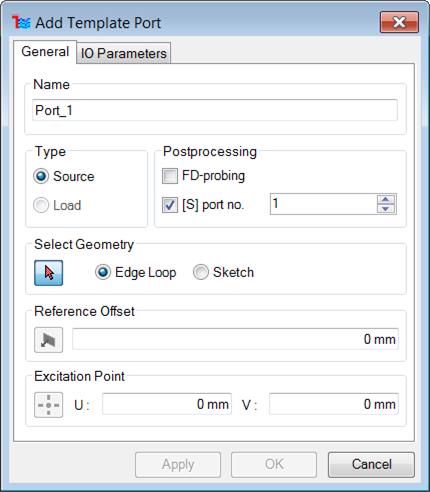
Task: Enable the FD-probing checkbox
Action: (x=170, y=176)
